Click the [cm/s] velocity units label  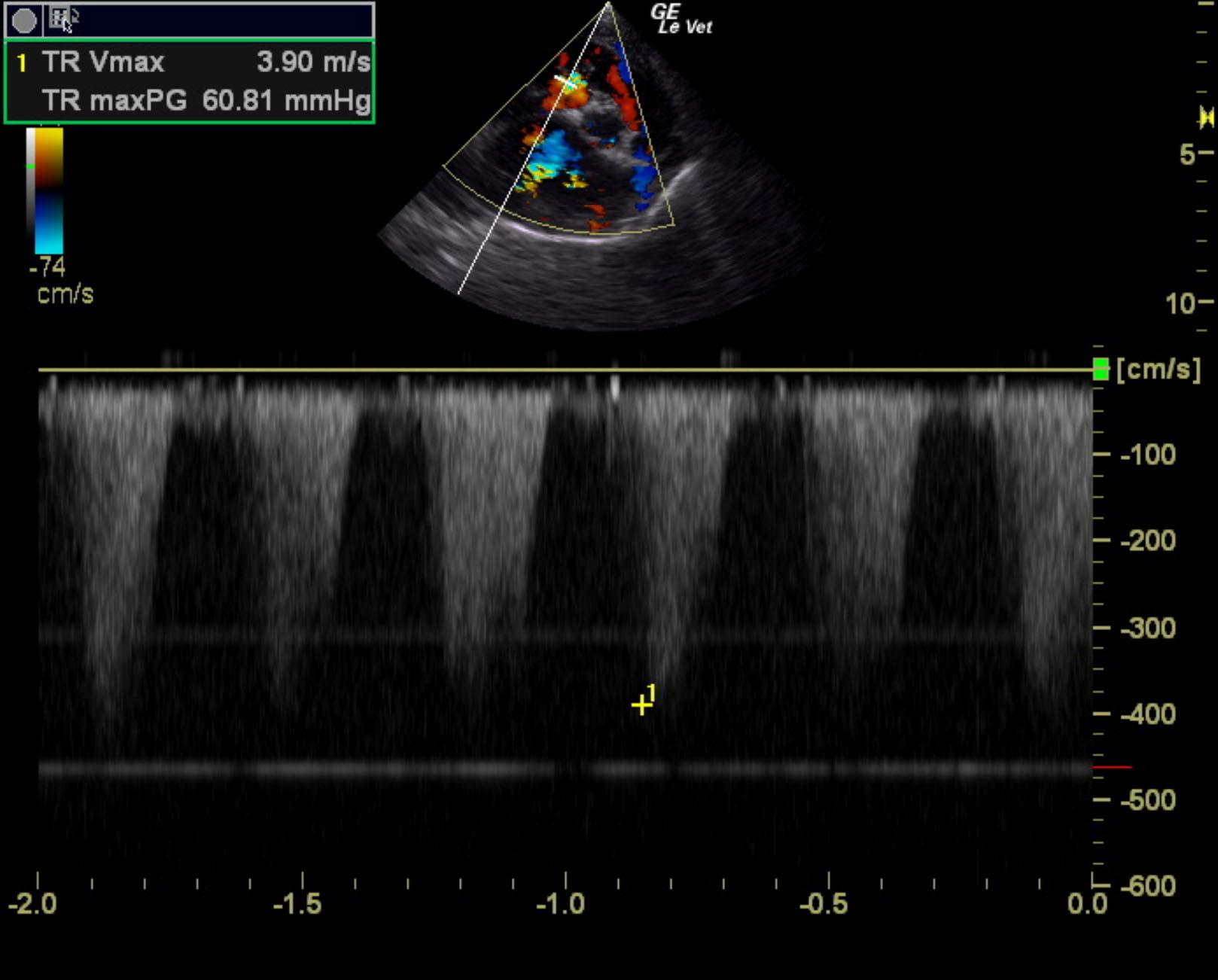point(1158,370)
